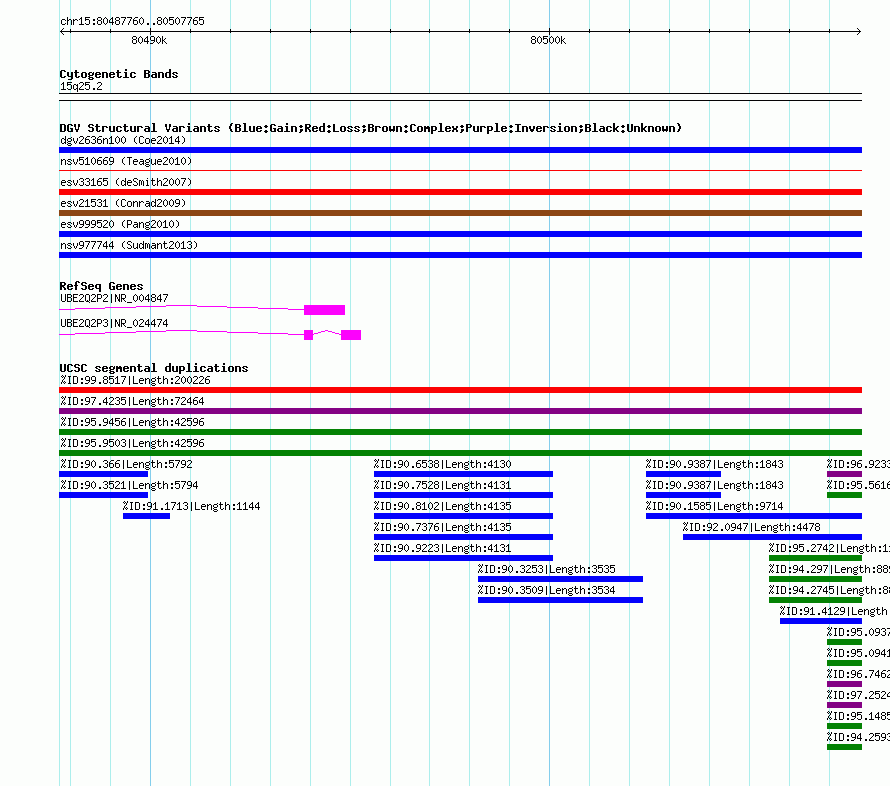Viewport: 890px width, 786px height.
Task: Click the %ID:91.1713|Length:1144 duplication label
Action: [192, 506]
